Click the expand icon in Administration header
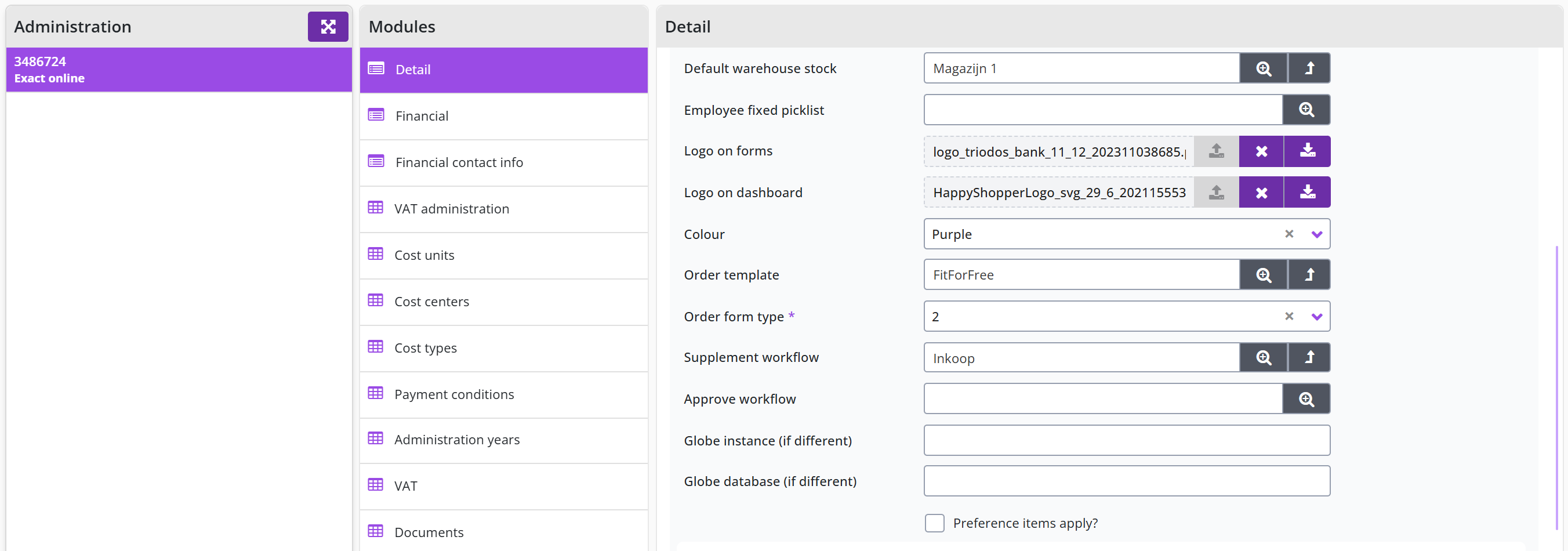 pos(328,27)
